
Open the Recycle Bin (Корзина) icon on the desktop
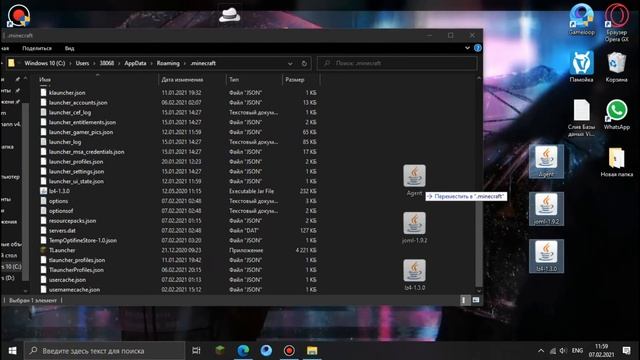pyautogui.click(x=616, y=67)
